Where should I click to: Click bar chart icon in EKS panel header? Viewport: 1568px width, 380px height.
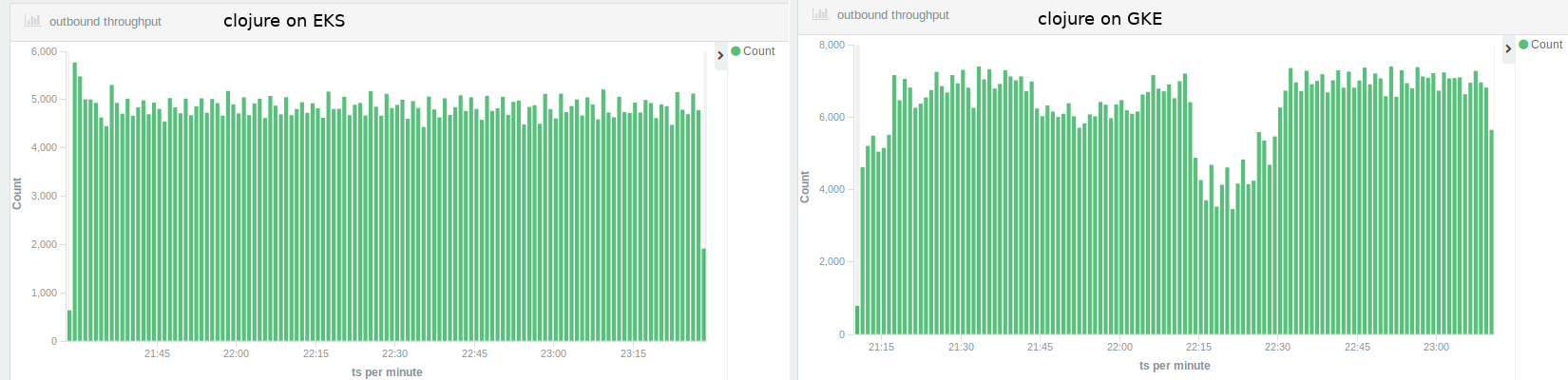tap(32, 20)
